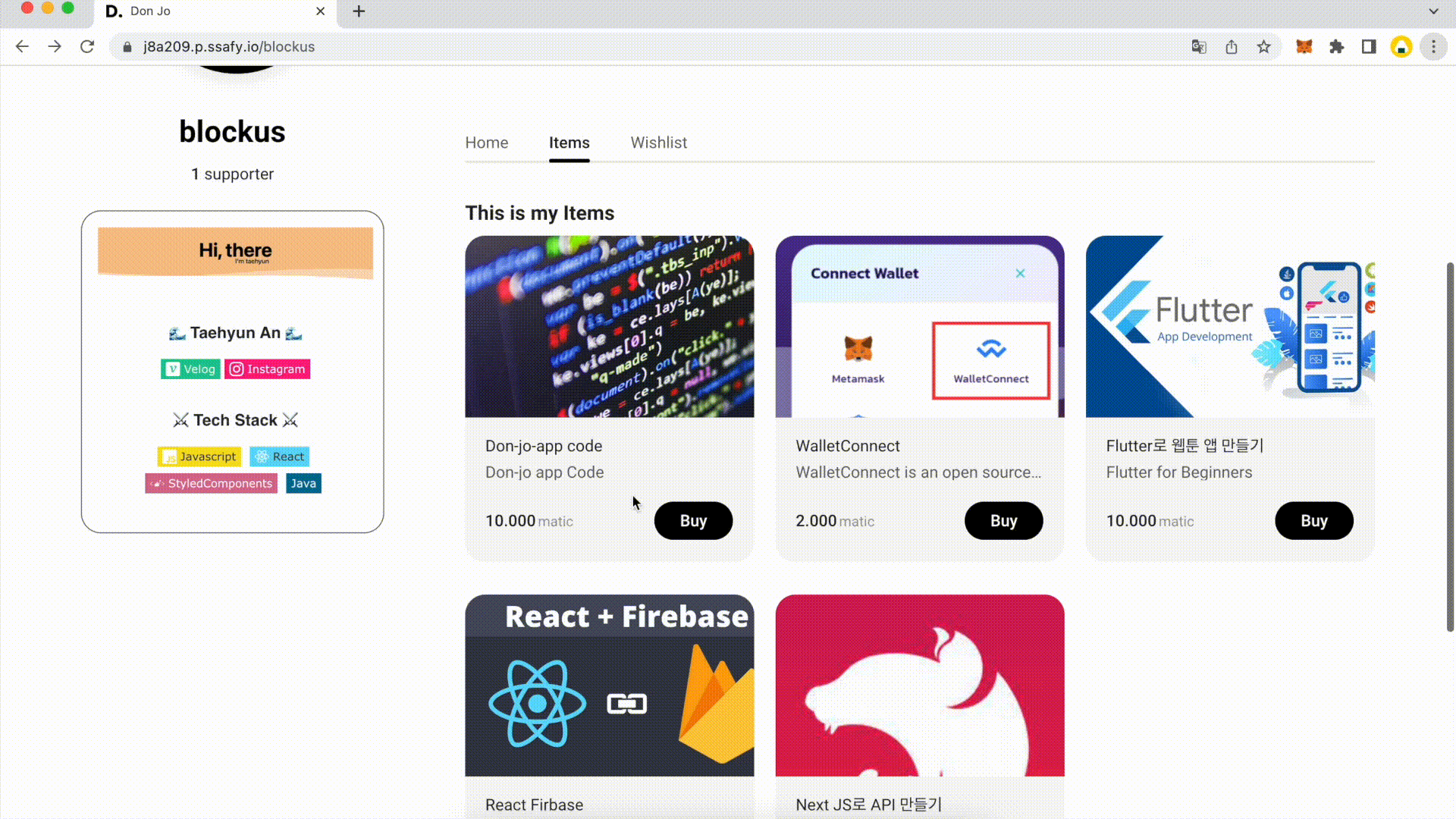Click the Google Translate icon in the address bar
The image size is (1456, 819).
(x=1199, y=47)
